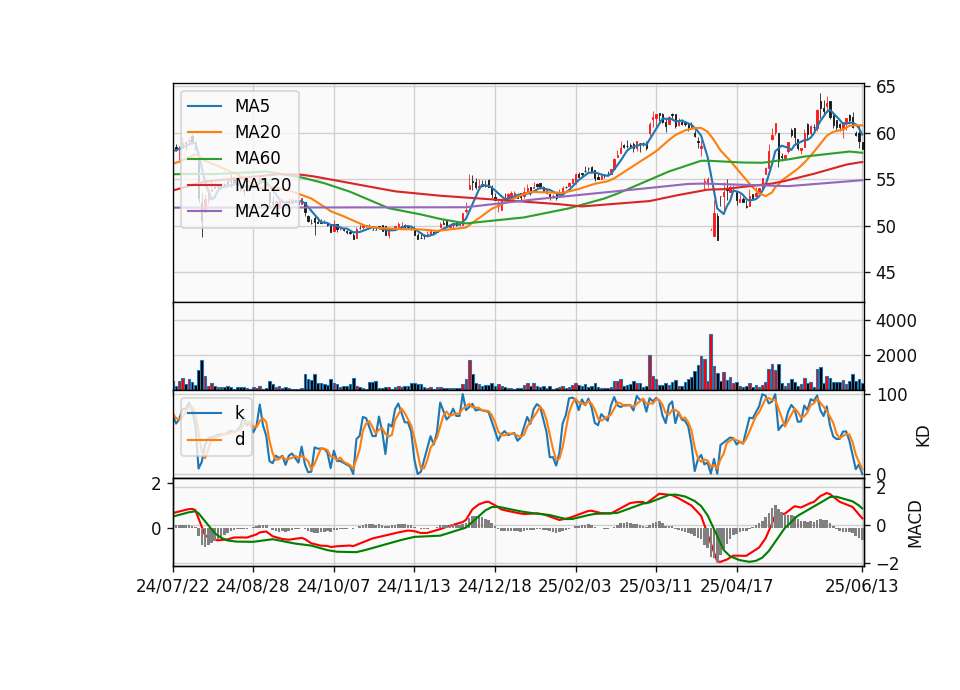Click the 'k' legend label in KD panel
The width and height of the screenshot is (960, 690).
239,412
